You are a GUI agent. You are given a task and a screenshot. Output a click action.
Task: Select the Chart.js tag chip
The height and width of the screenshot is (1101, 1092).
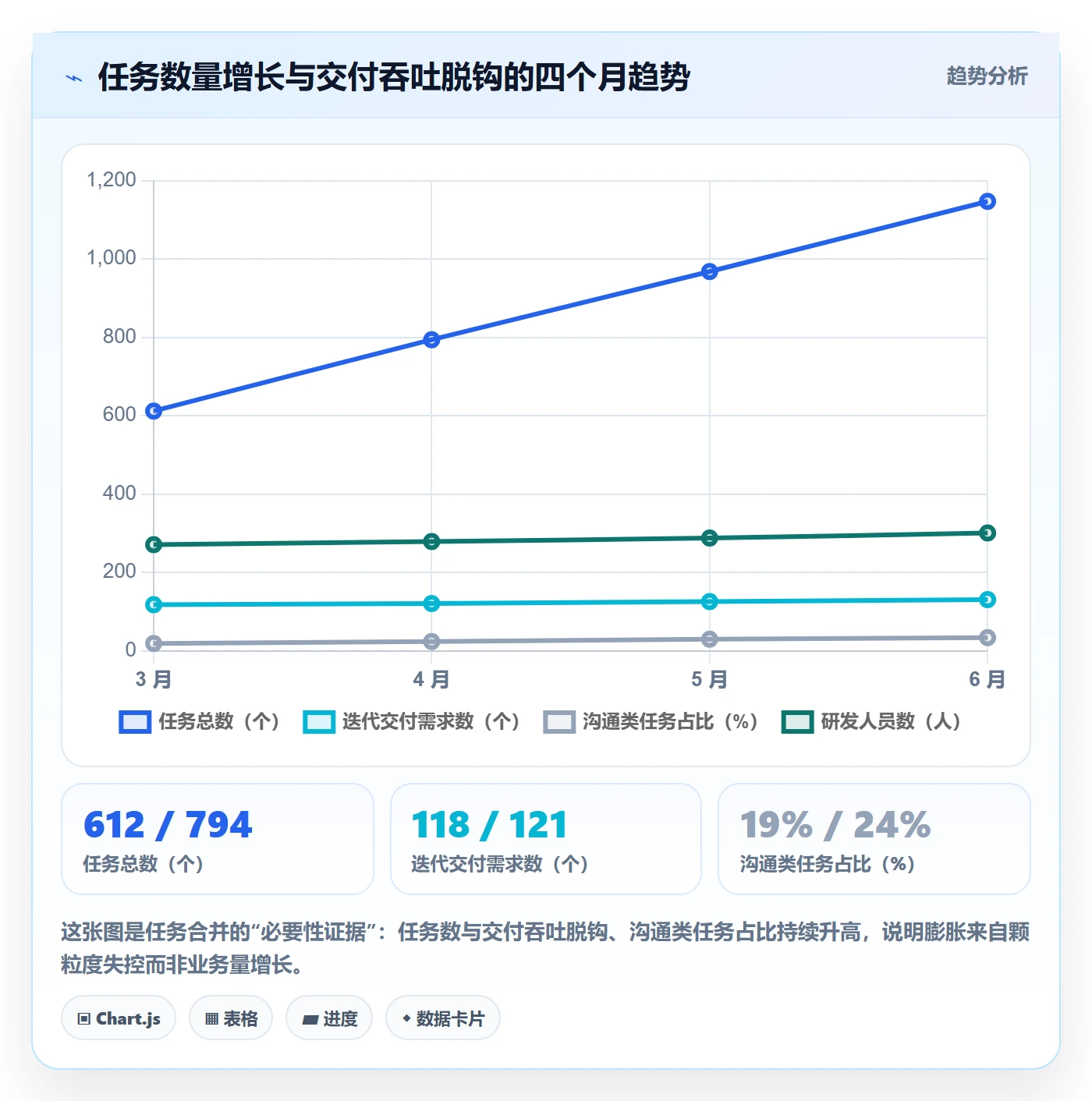coord(119,1018)
